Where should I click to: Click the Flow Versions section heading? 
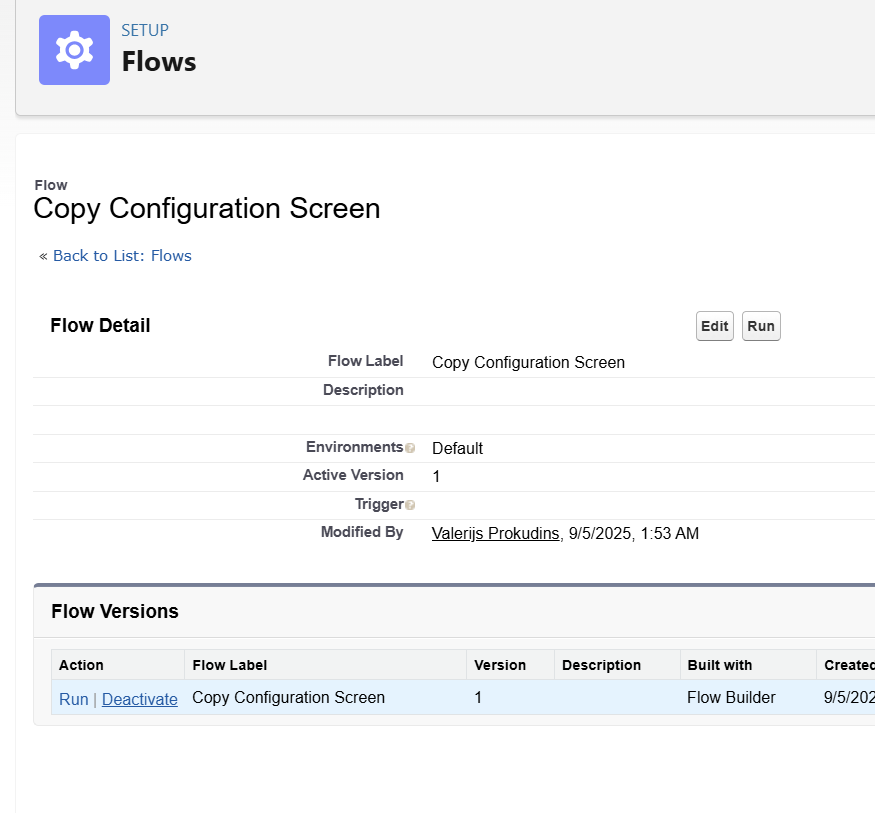115,611
